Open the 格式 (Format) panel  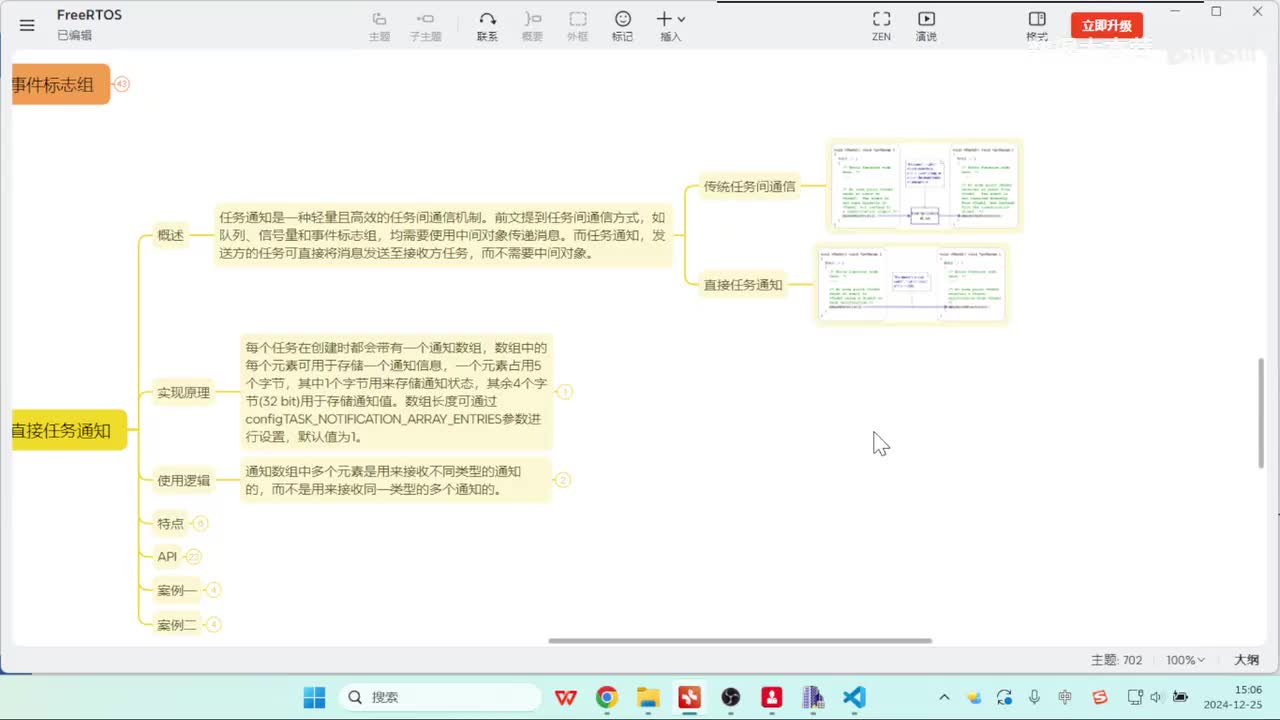point(1037,27)
